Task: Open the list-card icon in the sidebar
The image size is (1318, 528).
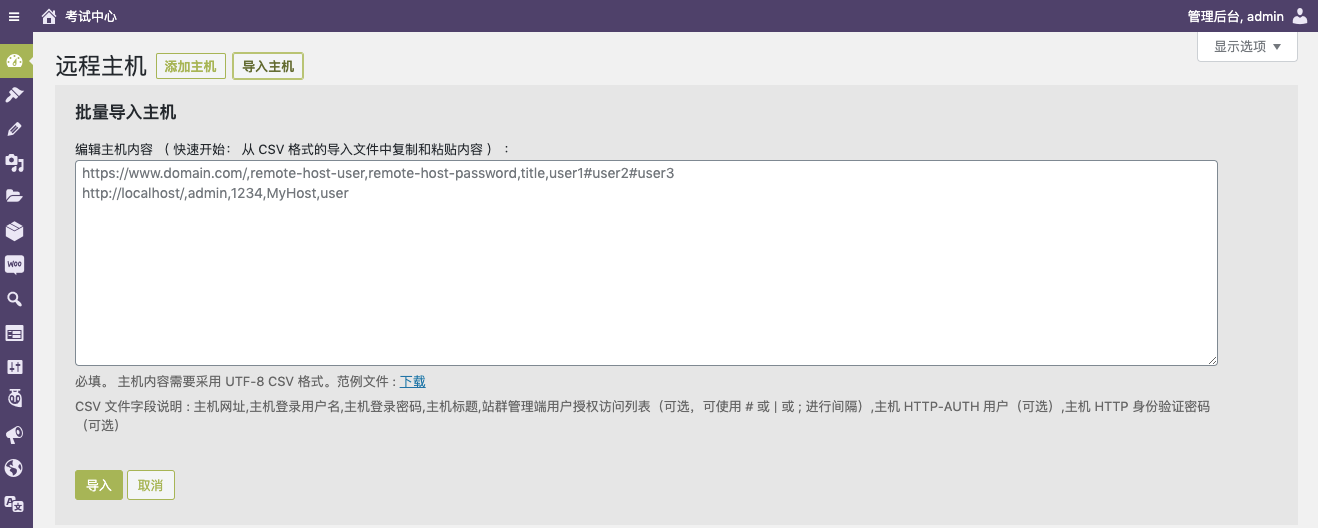Action: click(15, 333)
